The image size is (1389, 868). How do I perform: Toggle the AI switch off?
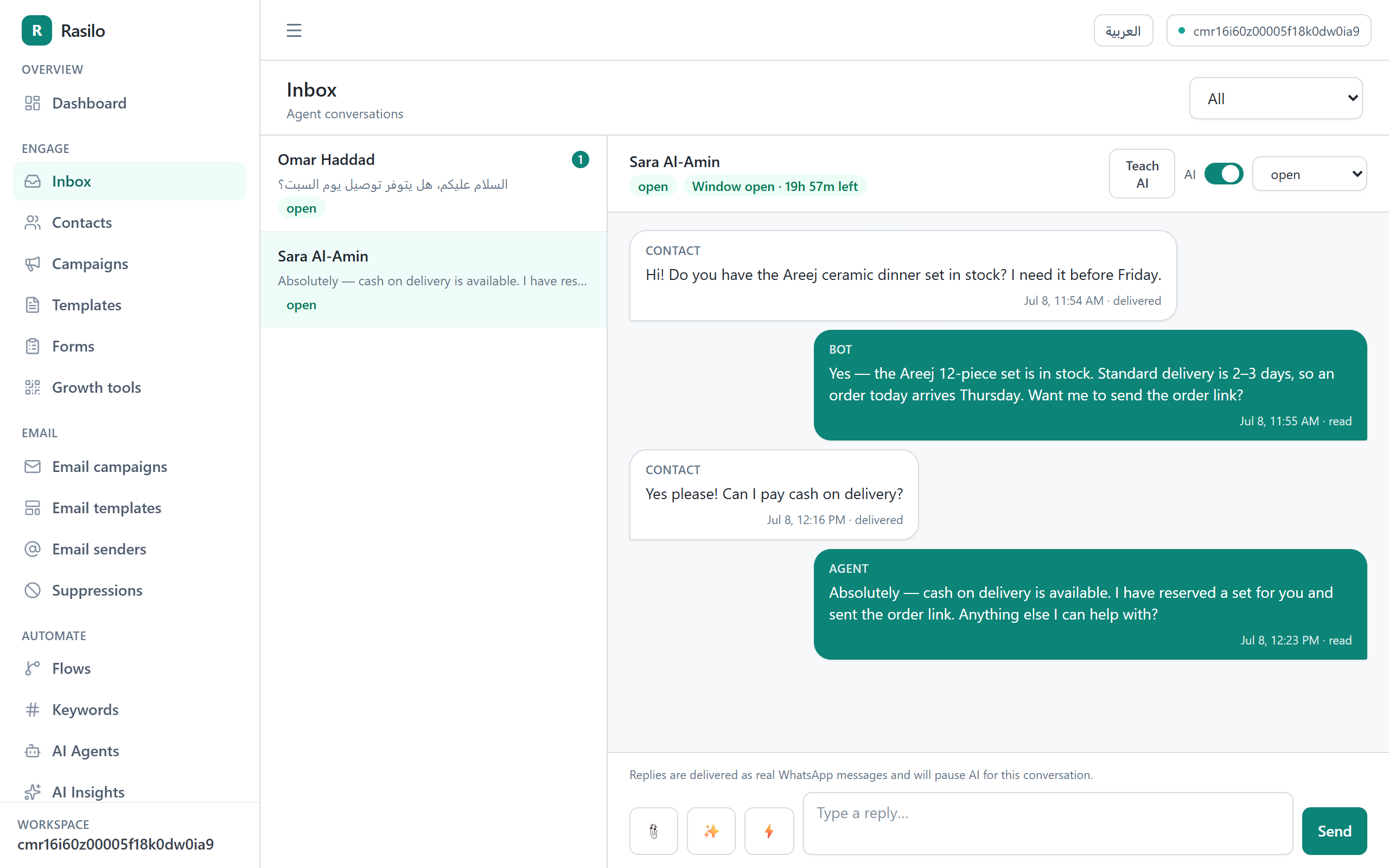tap(1224, 174)
